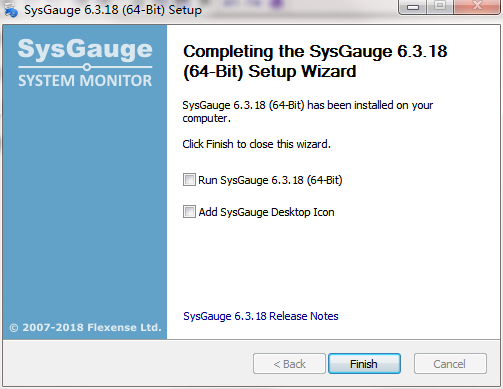Close the setup wizard with the X button
503x389 pixels.
(x=477, y=6)
